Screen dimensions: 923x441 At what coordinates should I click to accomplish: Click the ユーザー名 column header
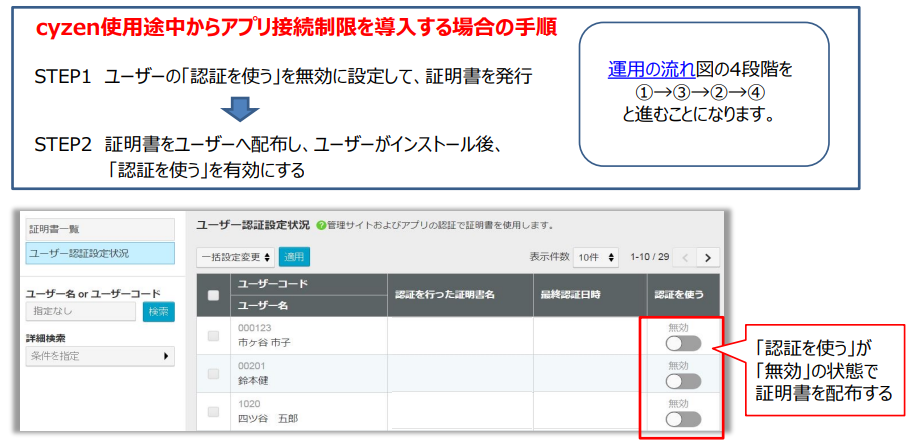(309, 306)
